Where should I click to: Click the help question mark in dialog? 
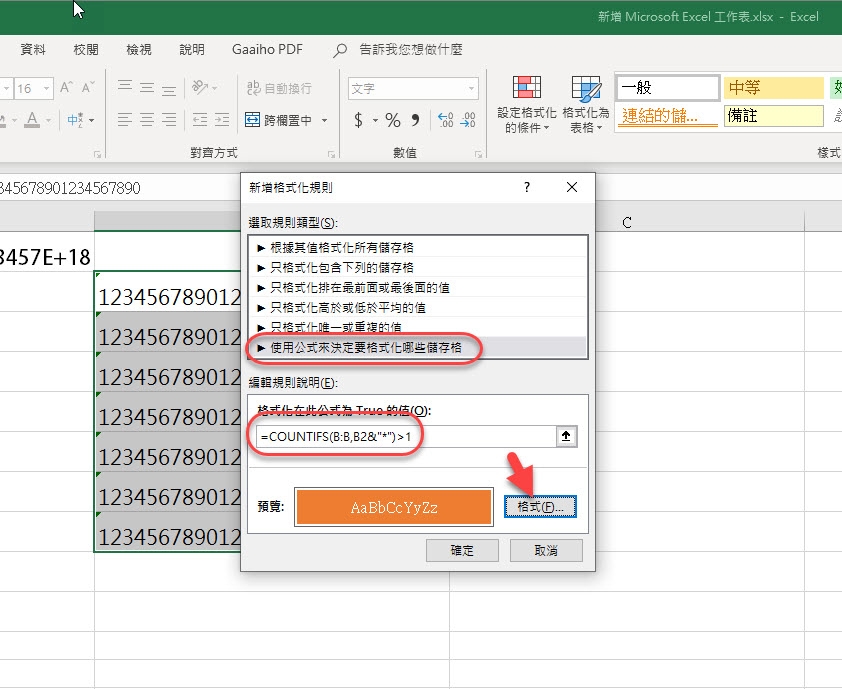click(526, 187)
